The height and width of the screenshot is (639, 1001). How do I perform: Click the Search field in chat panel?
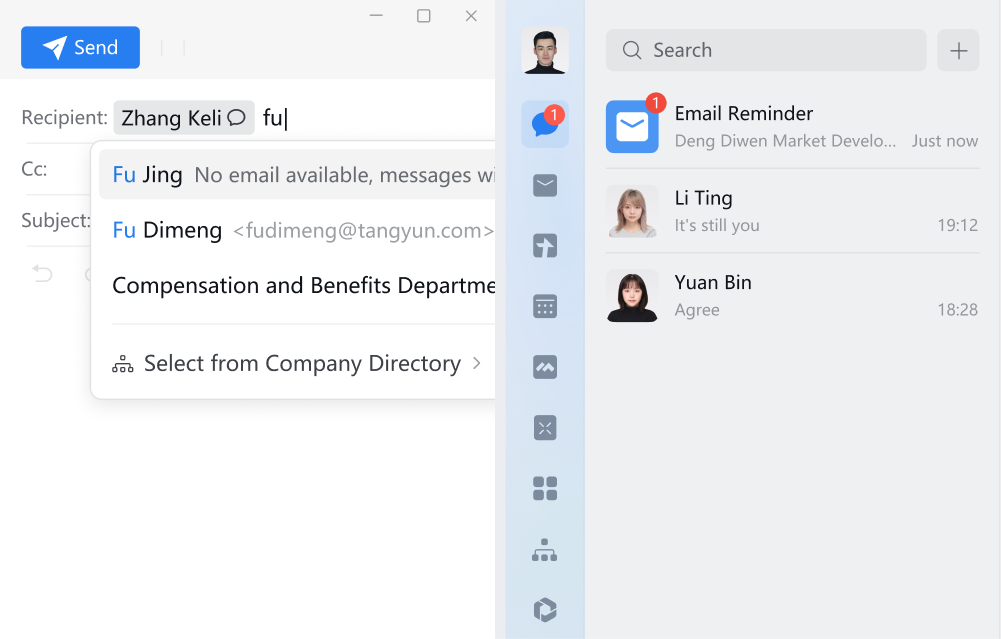[x=766, y=50]
